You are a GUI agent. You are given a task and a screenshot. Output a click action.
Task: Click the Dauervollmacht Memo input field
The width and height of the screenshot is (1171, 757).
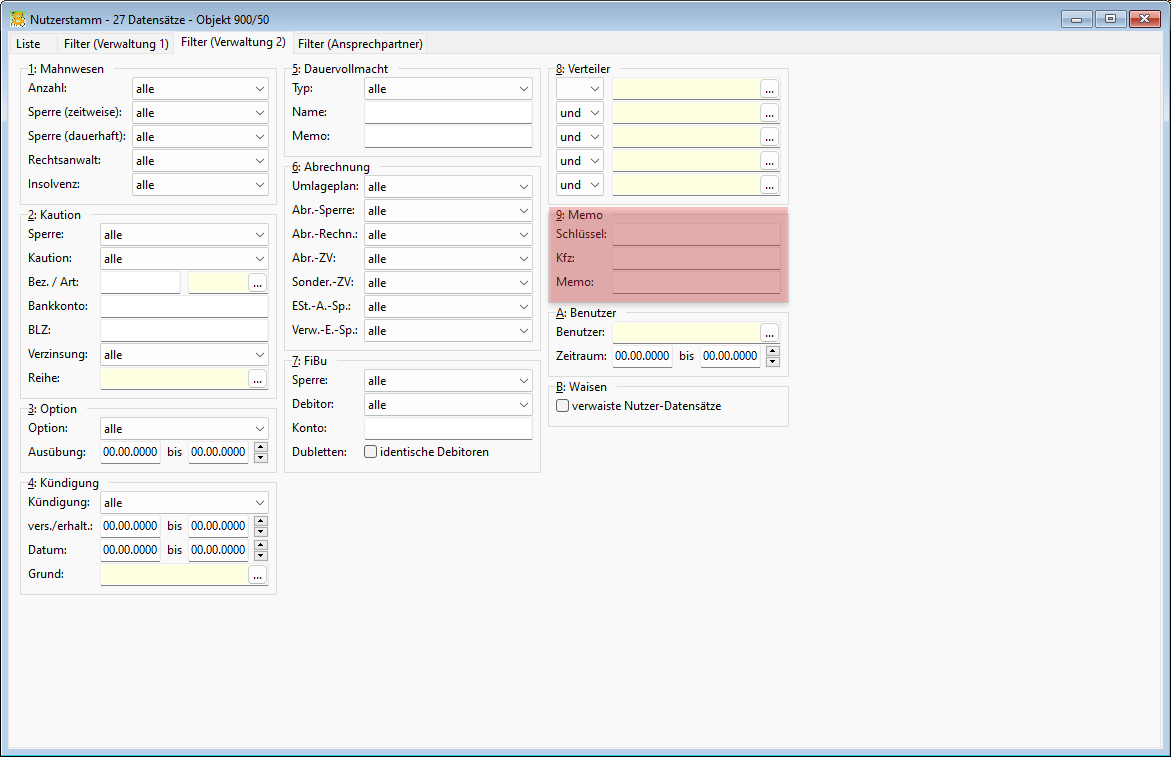tap(448, 136)
